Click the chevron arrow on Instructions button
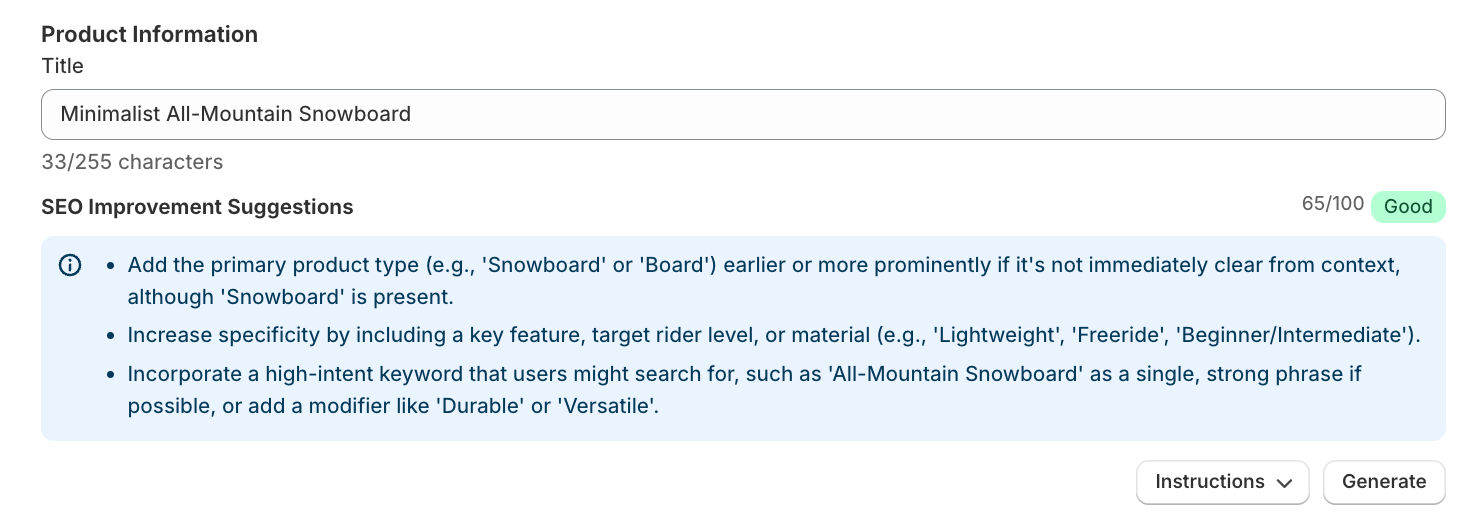The height and width of the screenshot is (526, 1480). pos(1285,482)
